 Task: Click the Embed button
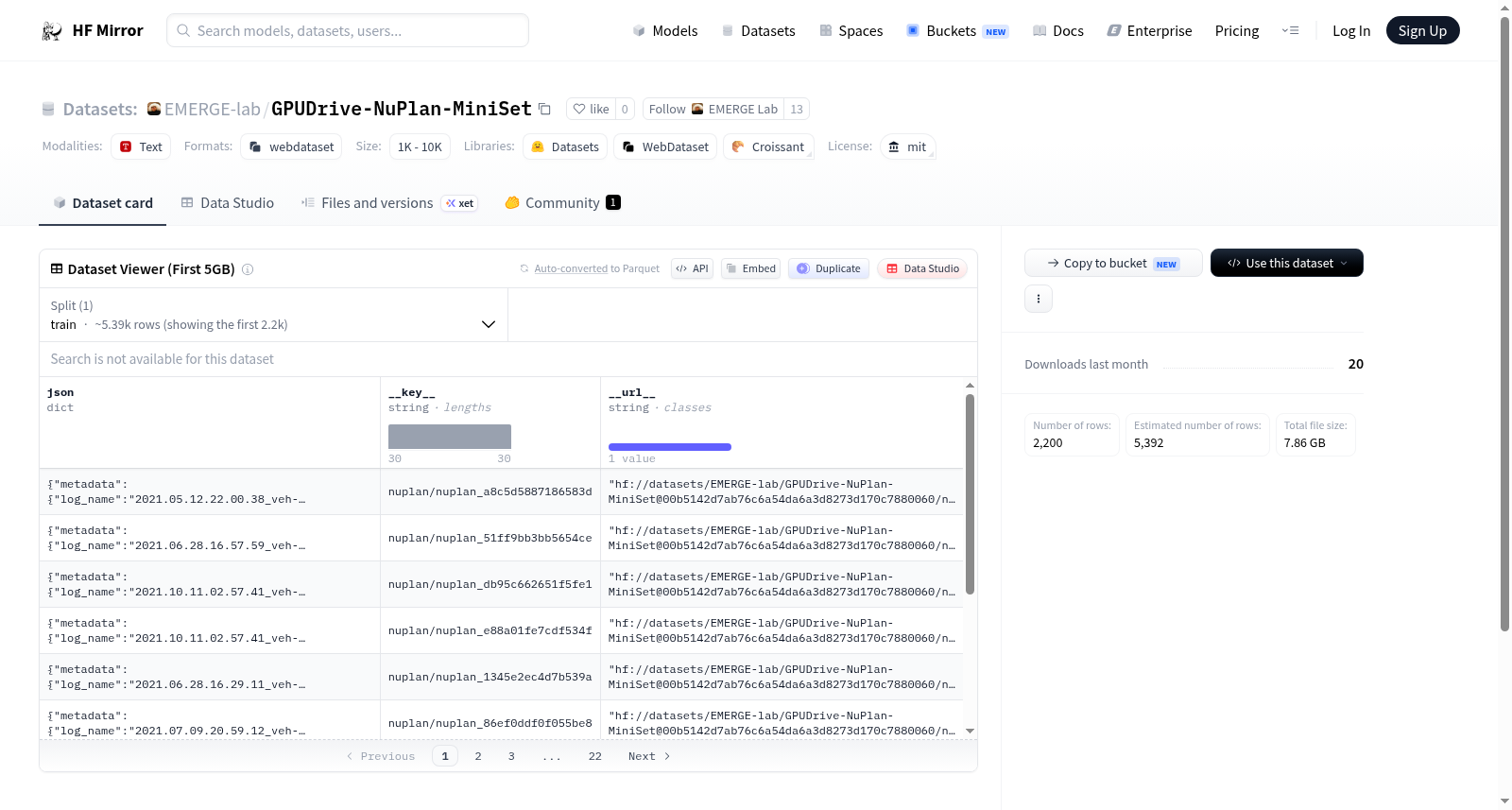pos(750,268)
